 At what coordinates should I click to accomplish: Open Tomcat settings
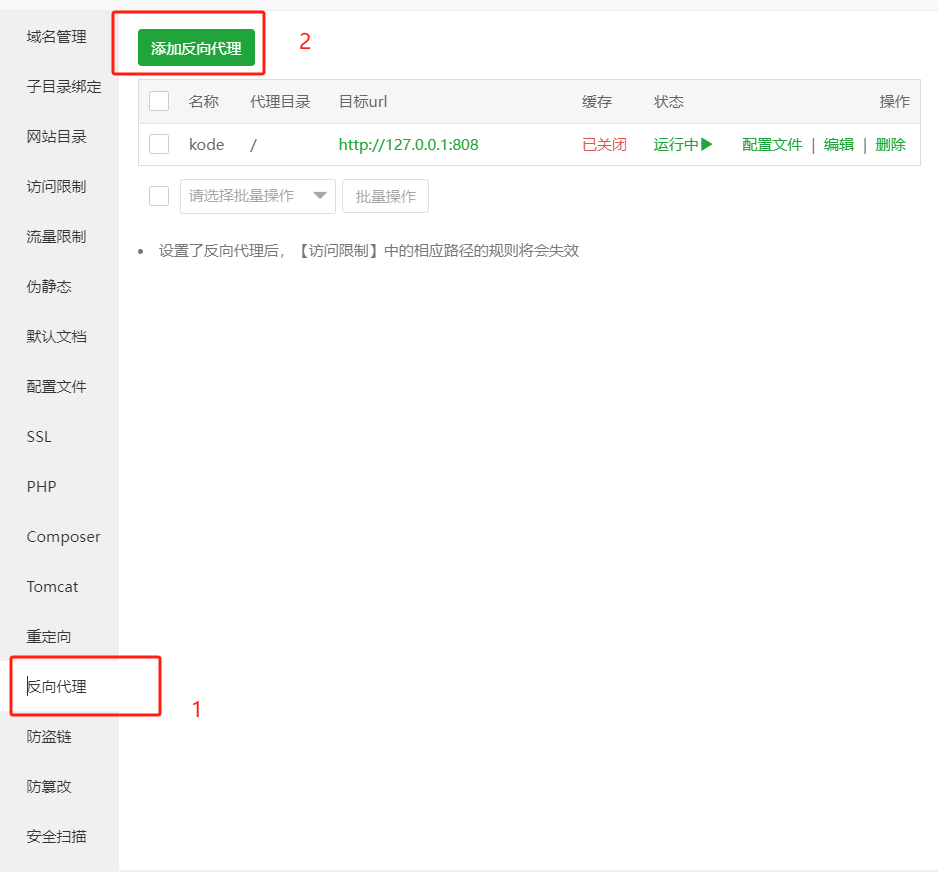click(52, 587)
